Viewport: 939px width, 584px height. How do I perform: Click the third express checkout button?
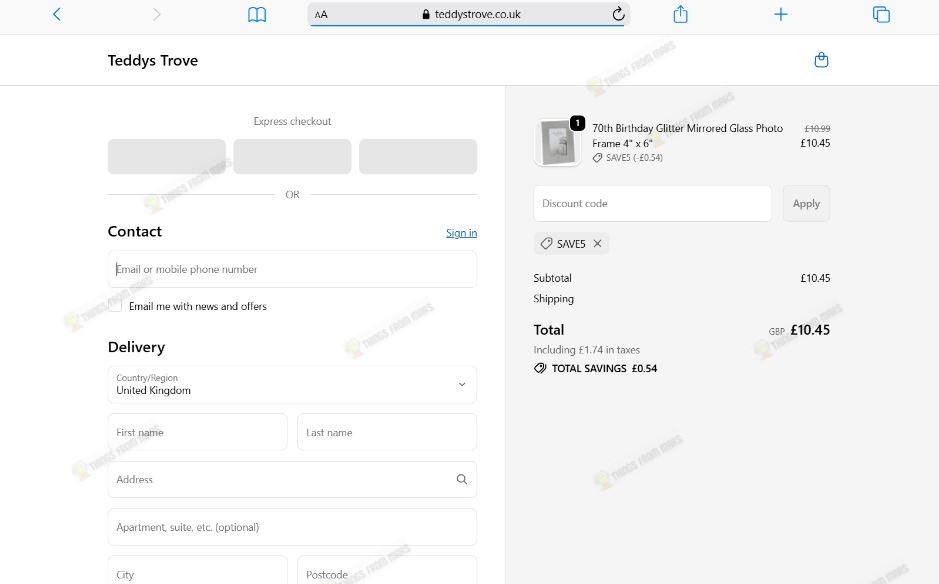point(418,156)
